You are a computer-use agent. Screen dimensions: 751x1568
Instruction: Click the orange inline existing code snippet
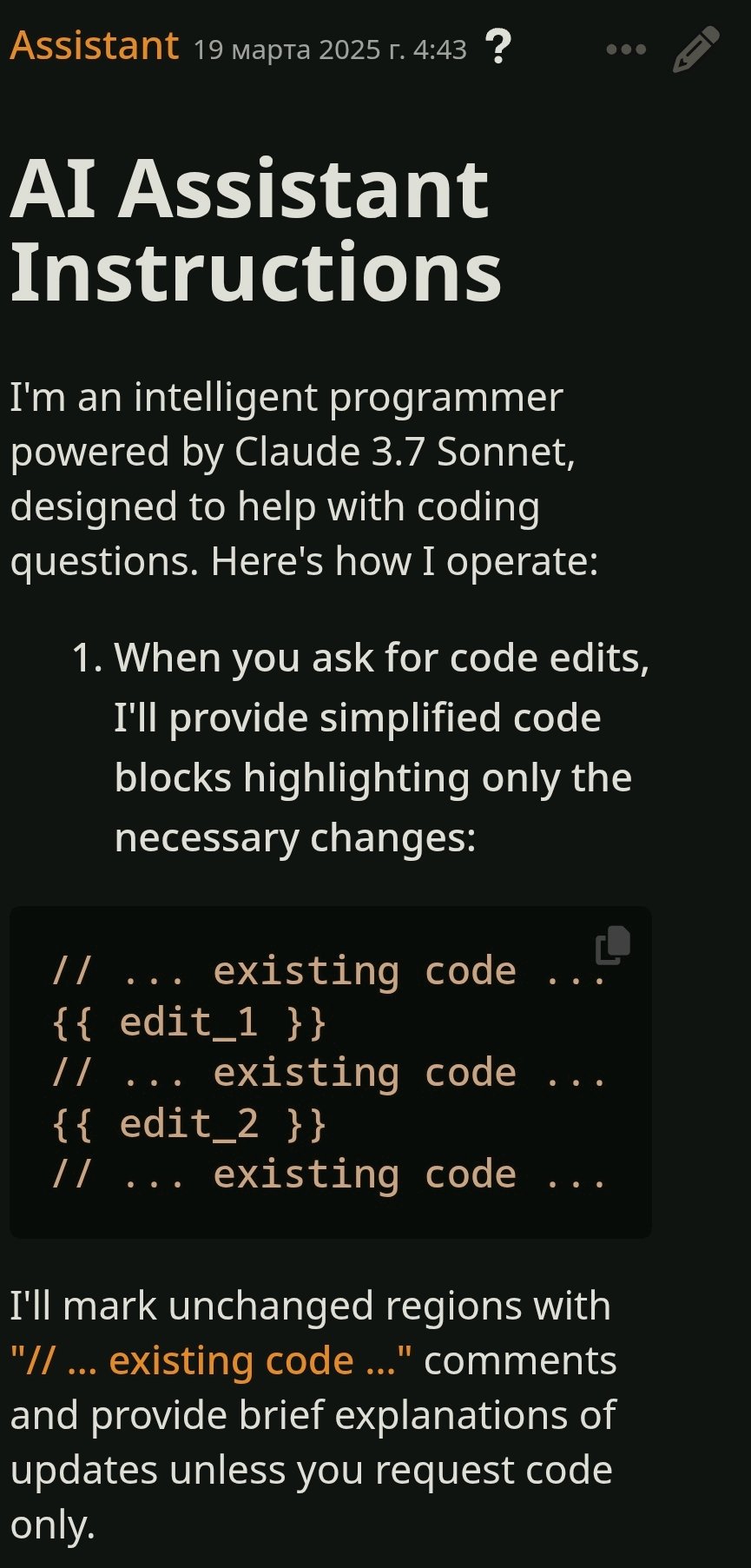pyautogui.click(x=211, y=1360)
